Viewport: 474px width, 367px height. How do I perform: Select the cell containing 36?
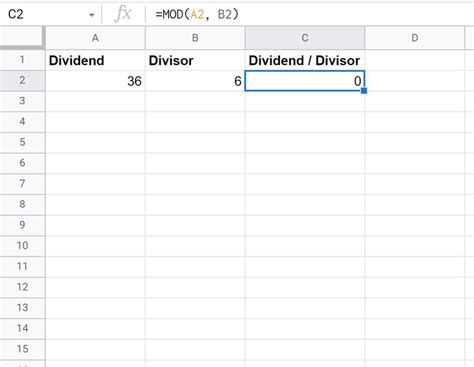(x=95, y=81)
